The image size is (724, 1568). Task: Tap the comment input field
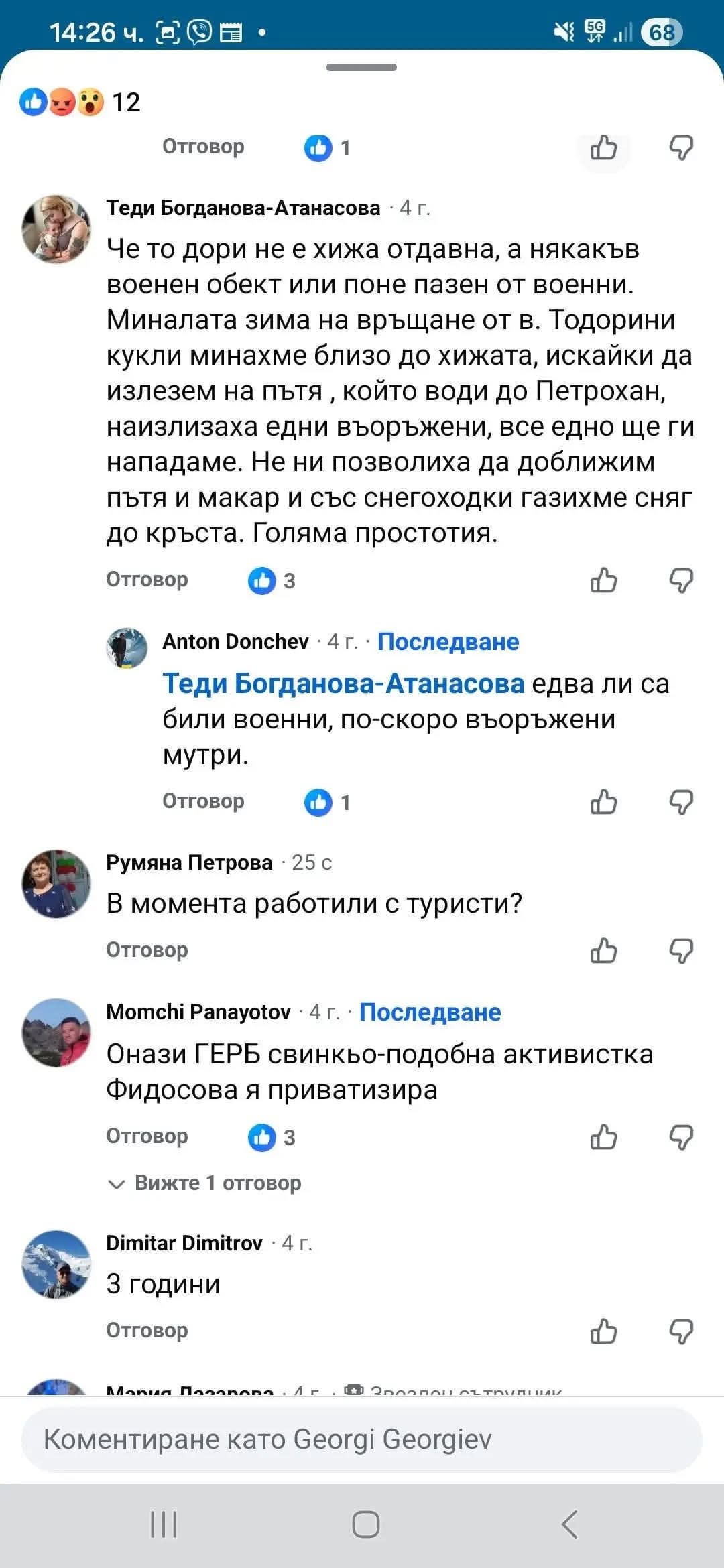point(362,1439)
